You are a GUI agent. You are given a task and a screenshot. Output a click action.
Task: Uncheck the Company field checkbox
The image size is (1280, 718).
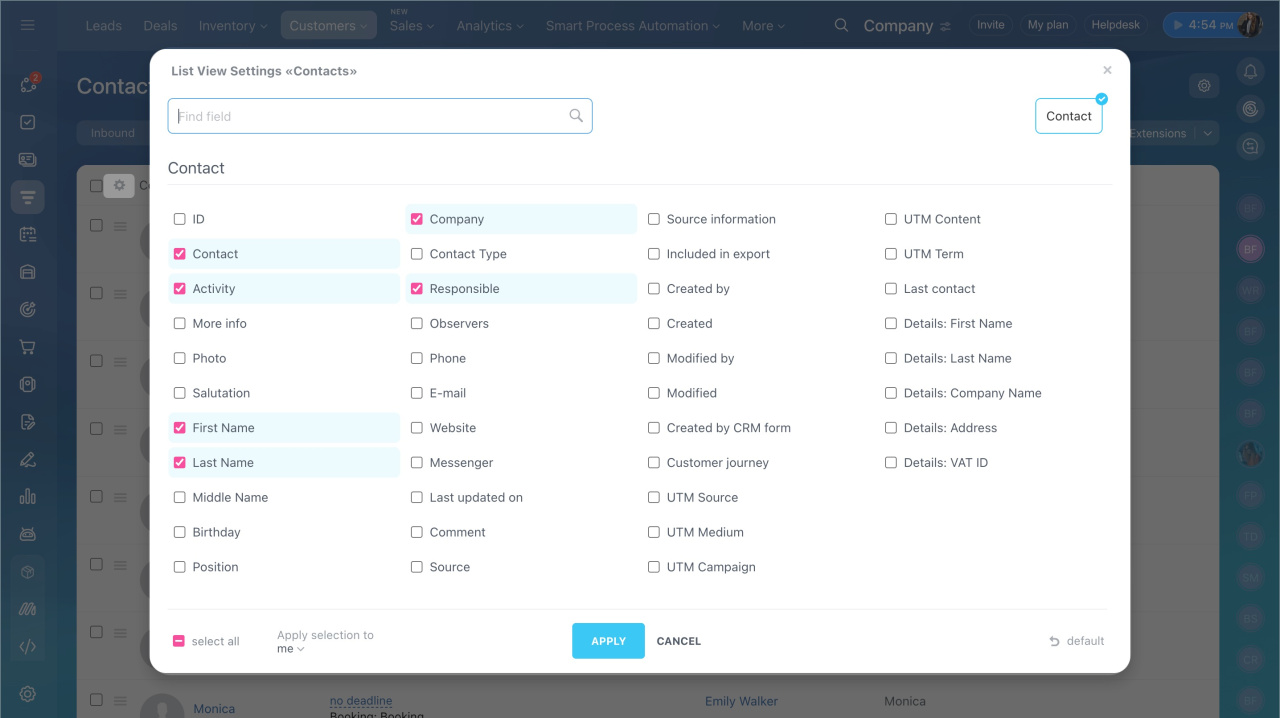[417, 219]
